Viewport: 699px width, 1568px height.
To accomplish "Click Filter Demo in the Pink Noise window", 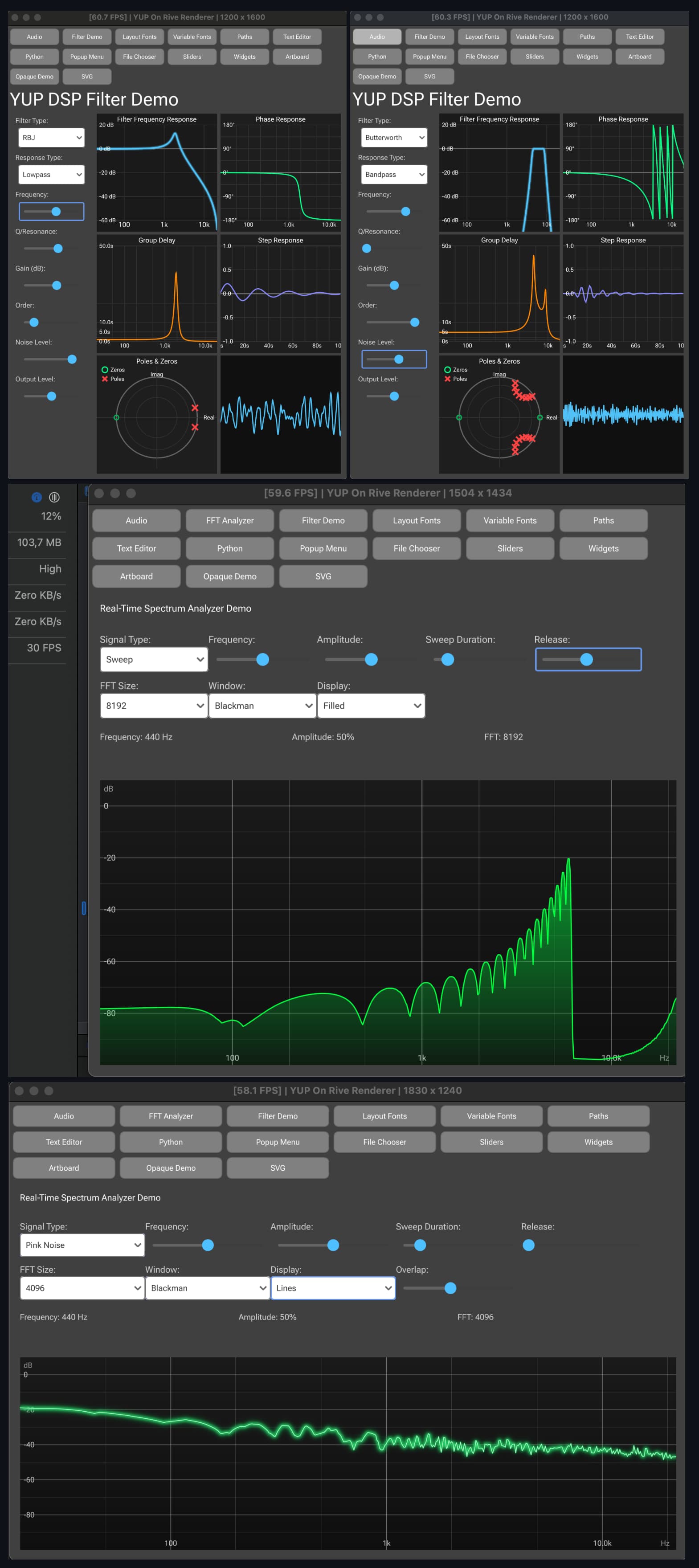I will click(x=278, y=1116).
